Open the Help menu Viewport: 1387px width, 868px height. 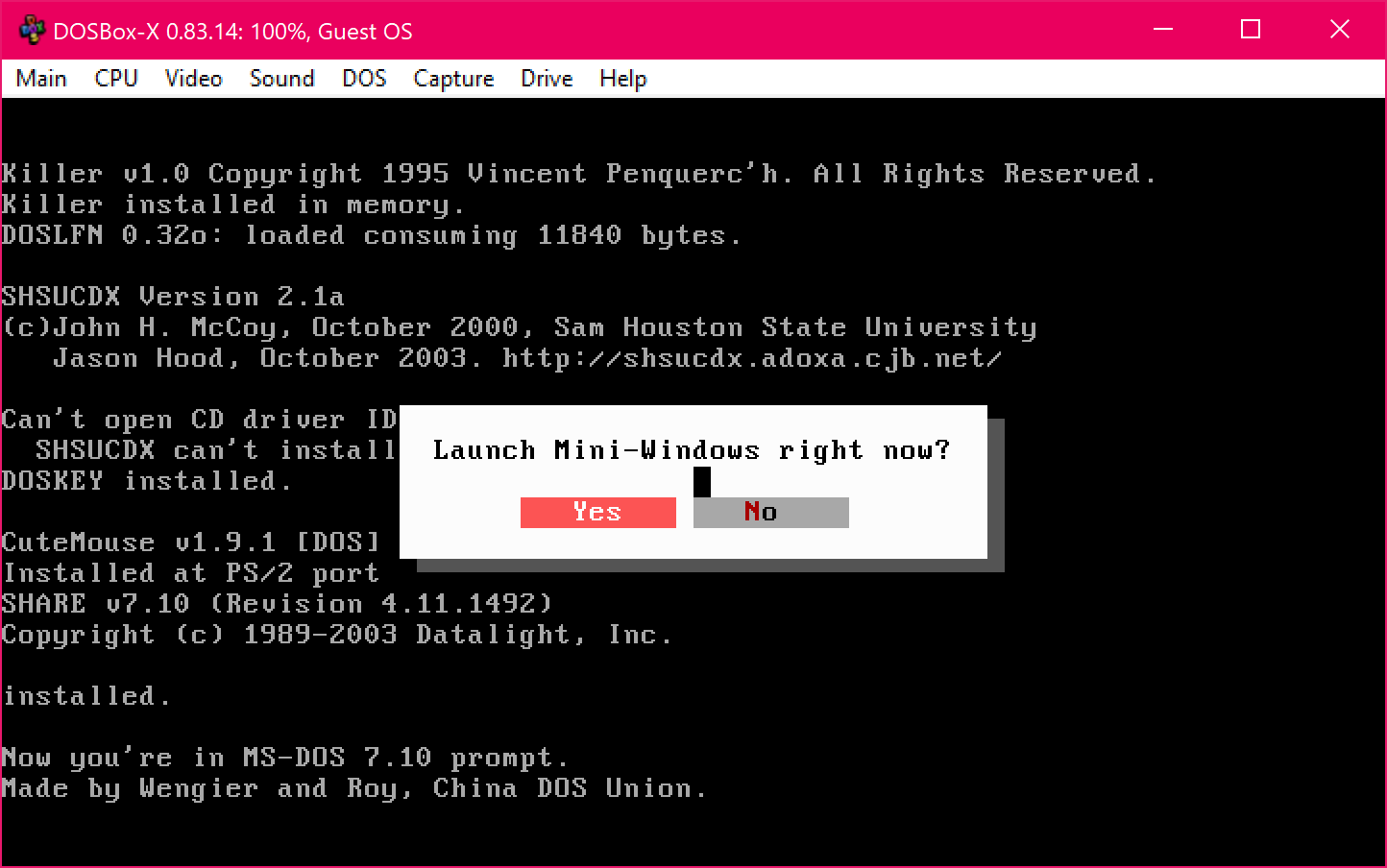[621, 78]
